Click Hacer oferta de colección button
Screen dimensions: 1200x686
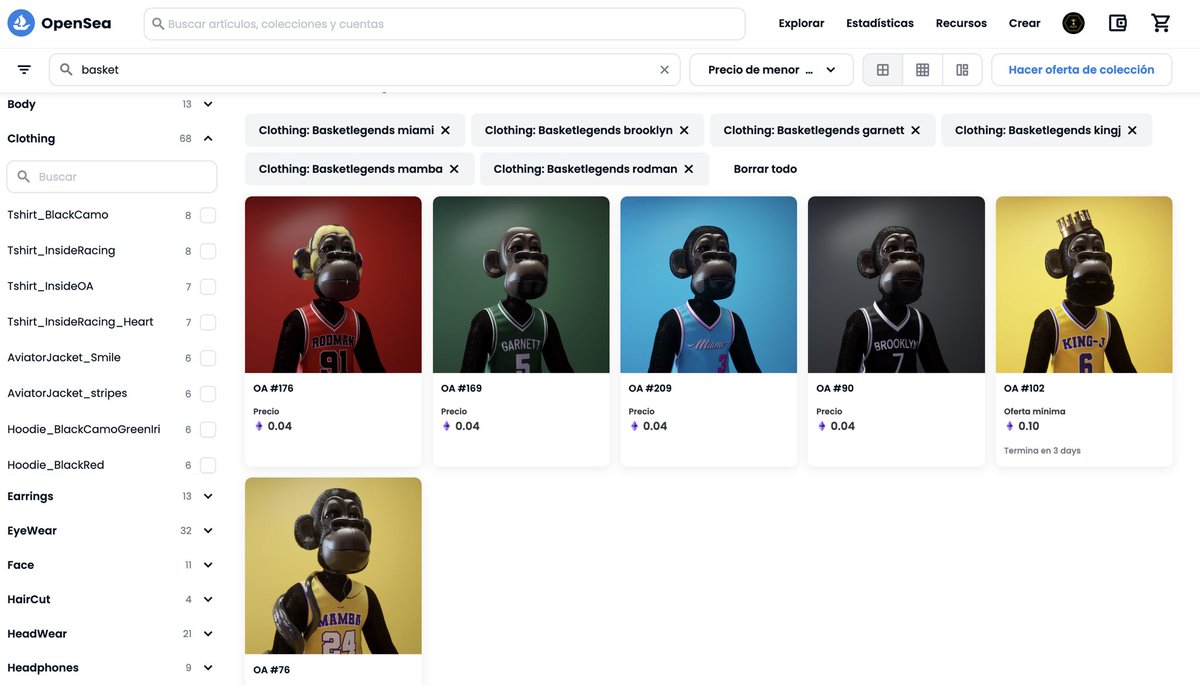point(1081,70)
